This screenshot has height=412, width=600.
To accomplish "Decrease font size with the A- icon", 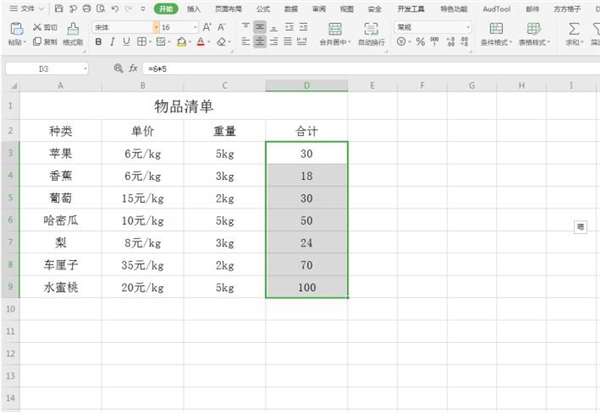I will click(221, 27).
